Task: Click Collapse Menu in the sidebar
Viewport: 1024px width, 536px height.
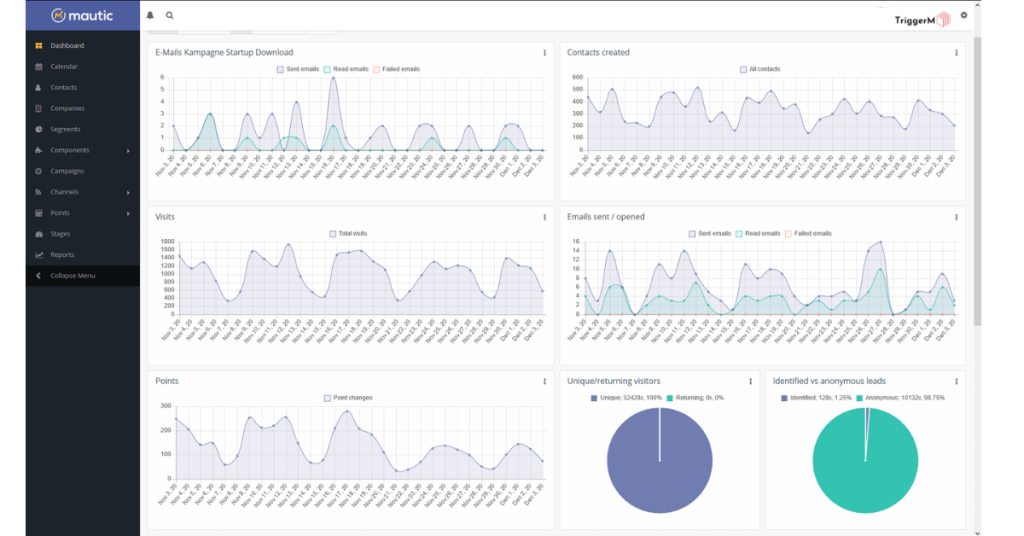Action: tap(72, 275)
